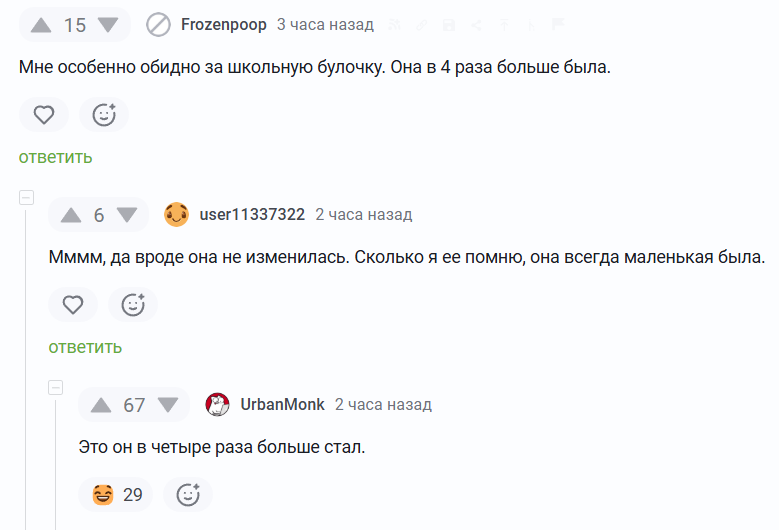Viewport: 779px width, 530px height.
Task: Downvote UrbanMonk's comment
Action: click(x=168, y=405)
